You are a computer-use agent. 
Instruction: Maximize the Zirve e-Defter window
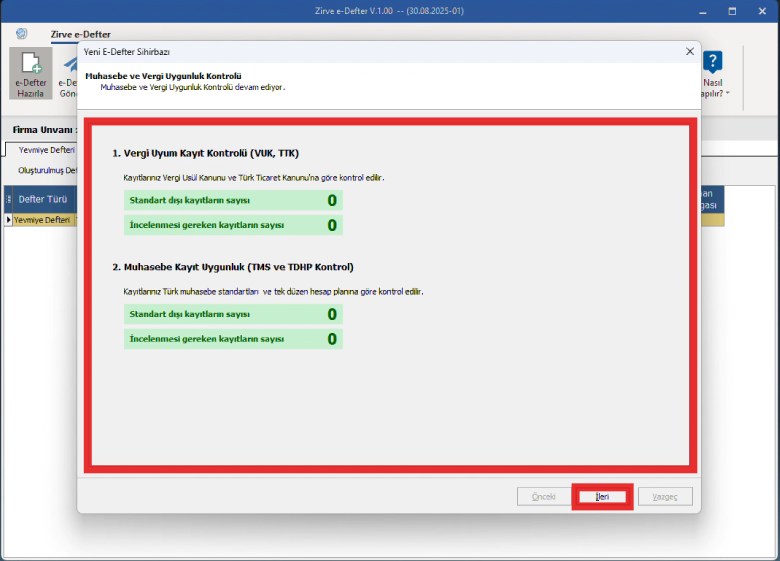point(732,11)
